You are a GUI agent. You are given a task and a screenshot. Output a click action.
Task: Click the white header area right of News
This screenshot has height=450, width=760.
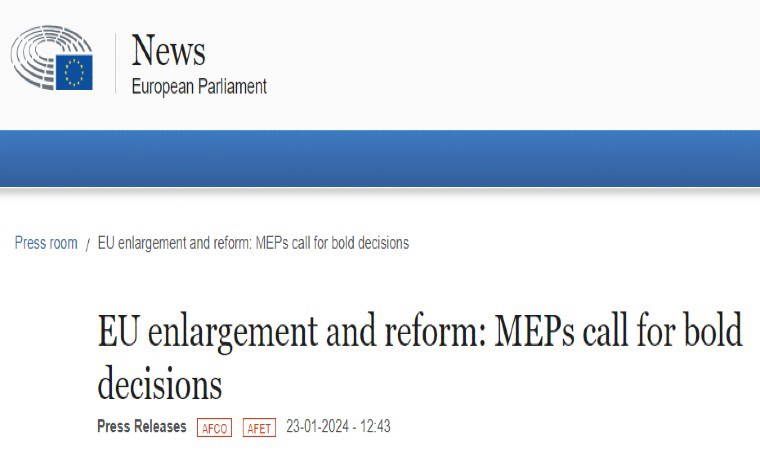click(500, 60)
